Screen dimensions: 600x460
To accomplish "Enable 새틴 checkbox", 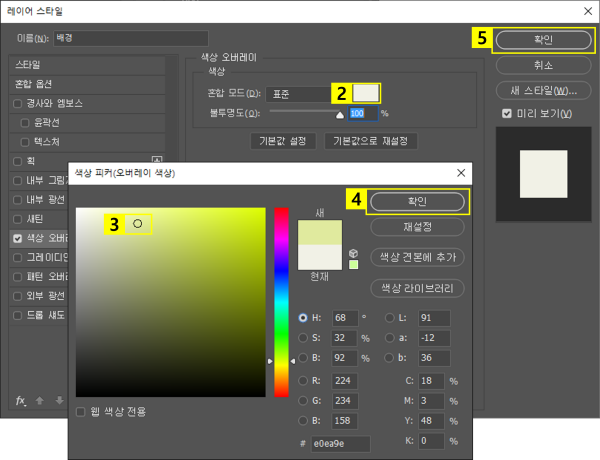I will click(x=17, y=219).
